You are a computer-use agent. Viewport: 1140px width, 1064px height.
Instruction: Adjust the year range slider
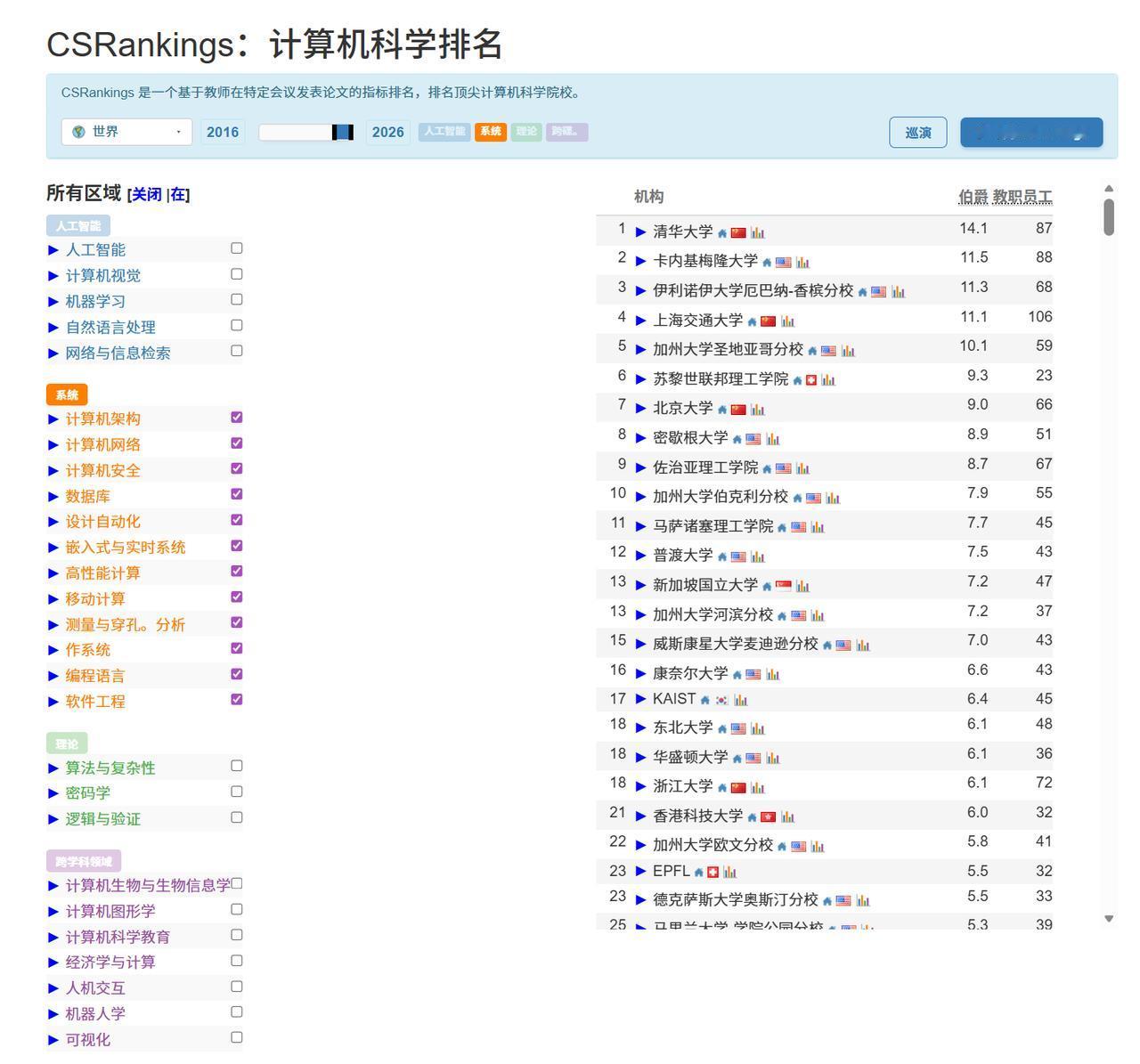pos(306,133)
